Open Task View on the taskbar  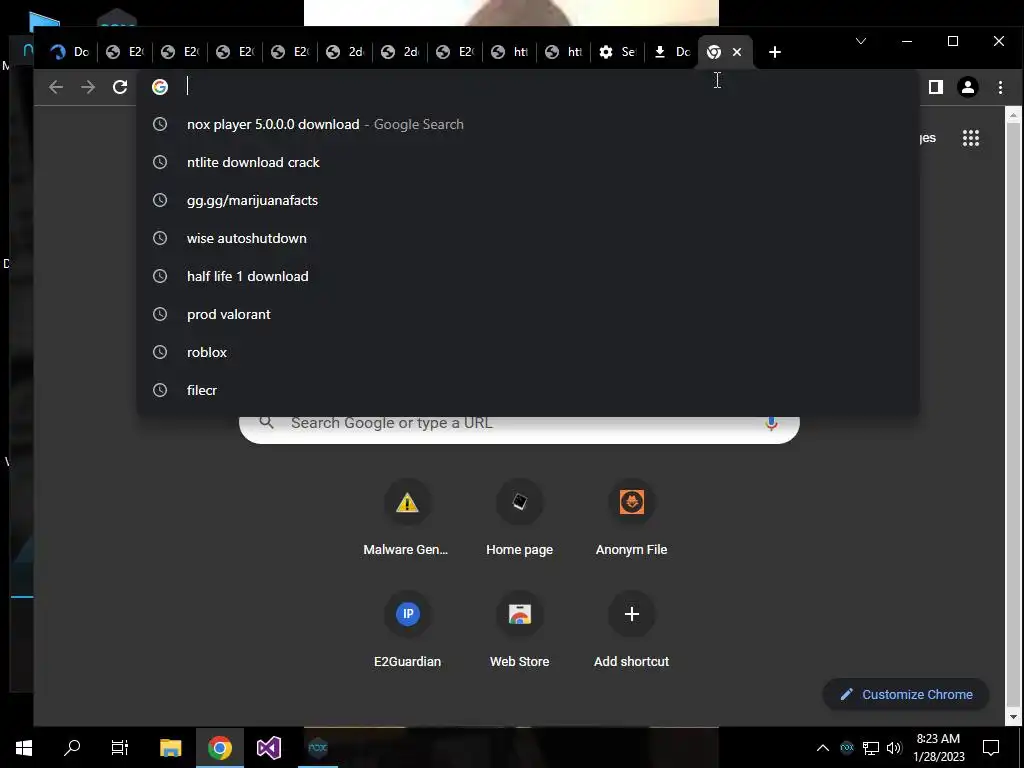pyautogui.click(x=120, y=748)
